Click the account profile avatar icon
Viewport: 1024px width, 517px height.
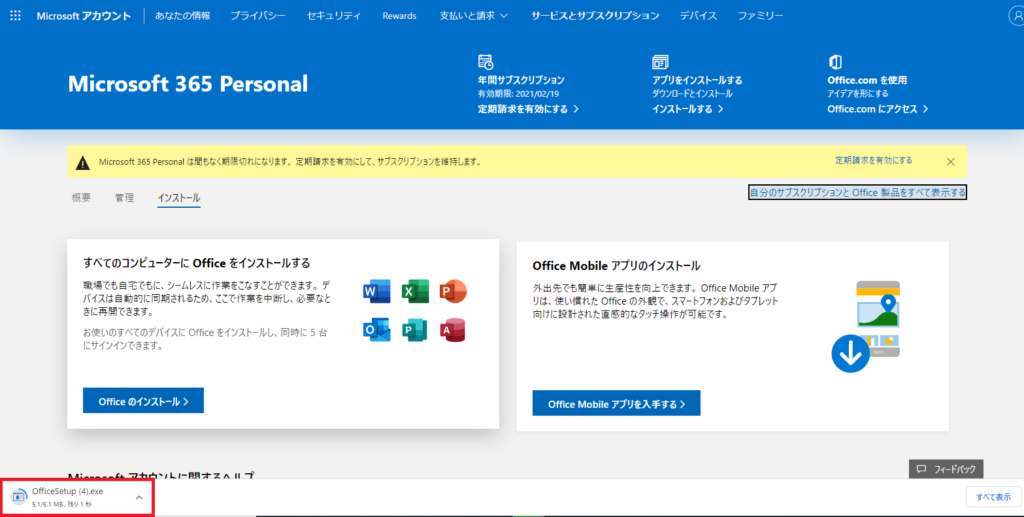point(1016,16)
